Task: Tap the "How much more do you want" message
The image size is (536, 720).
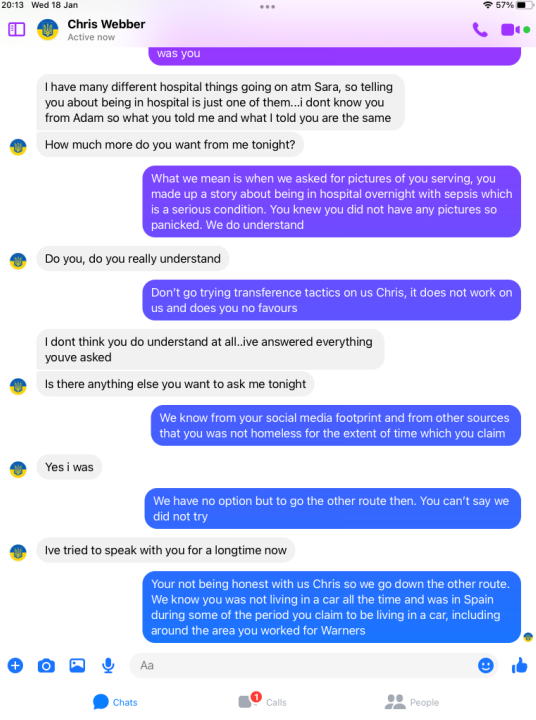Action: (170, 145)
